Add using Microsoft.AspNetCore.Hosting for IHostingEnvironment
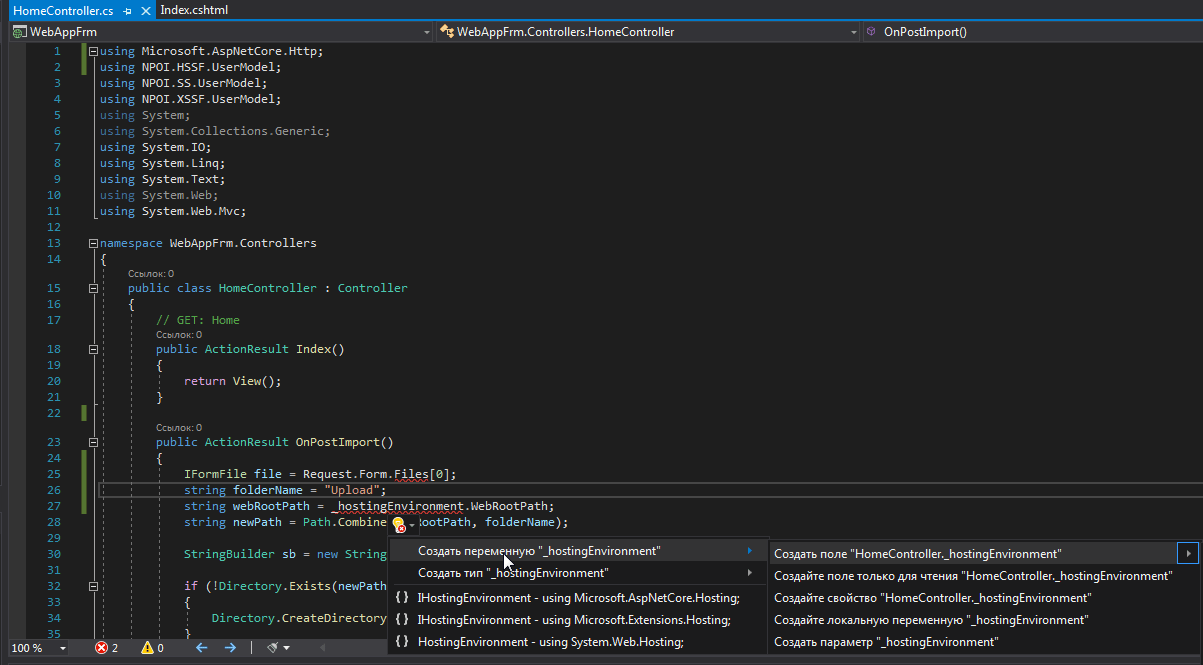The width and height of the screenshot is (1203, 665). (x=577, y=597)
